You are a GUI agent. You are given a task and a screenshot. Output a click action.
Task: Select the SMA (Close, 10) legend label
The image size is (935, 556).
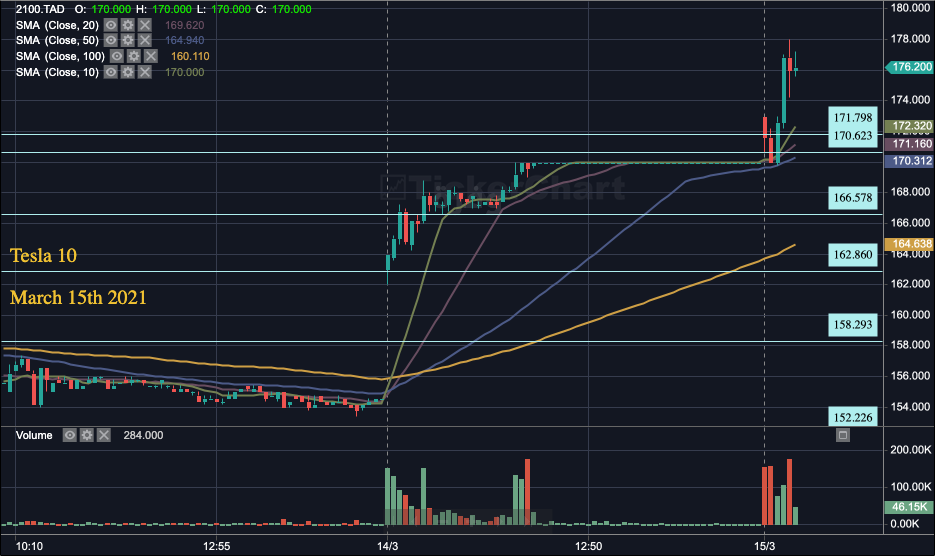click(57, 72)
